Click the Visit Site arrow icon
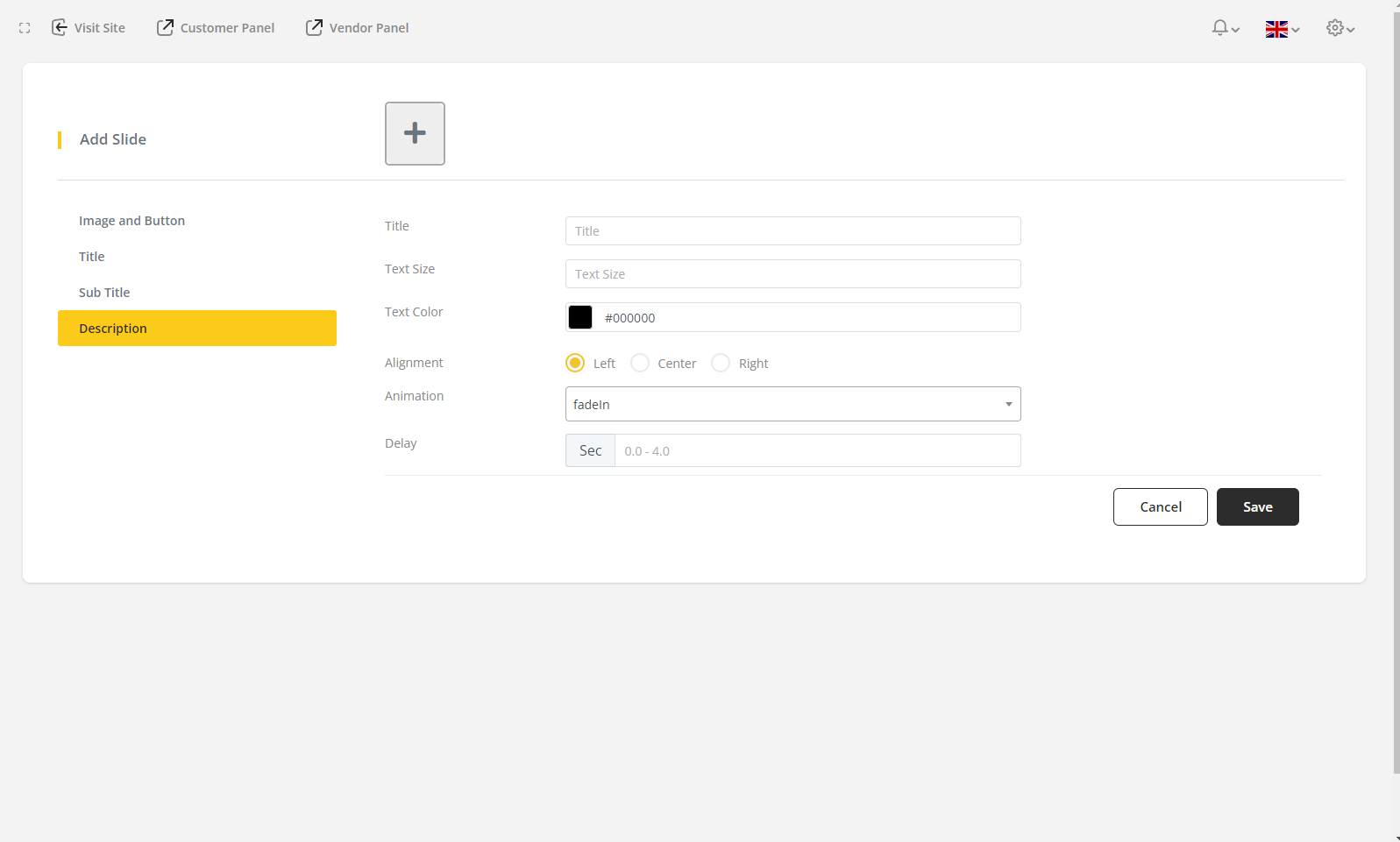Viewport: 1400px width, 842px height. [x=60, y=28]
